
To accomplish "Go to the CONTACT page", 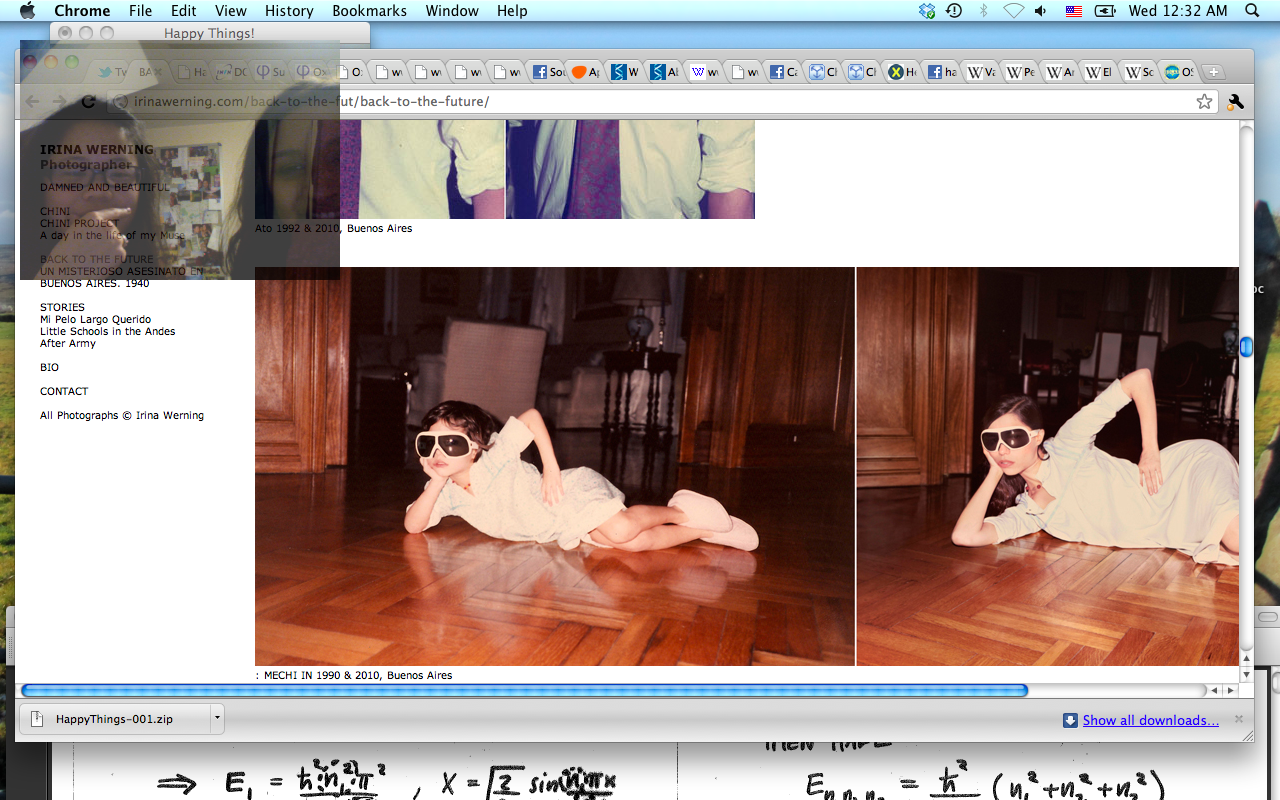I will pyautogui.click(x=64, y=391).
